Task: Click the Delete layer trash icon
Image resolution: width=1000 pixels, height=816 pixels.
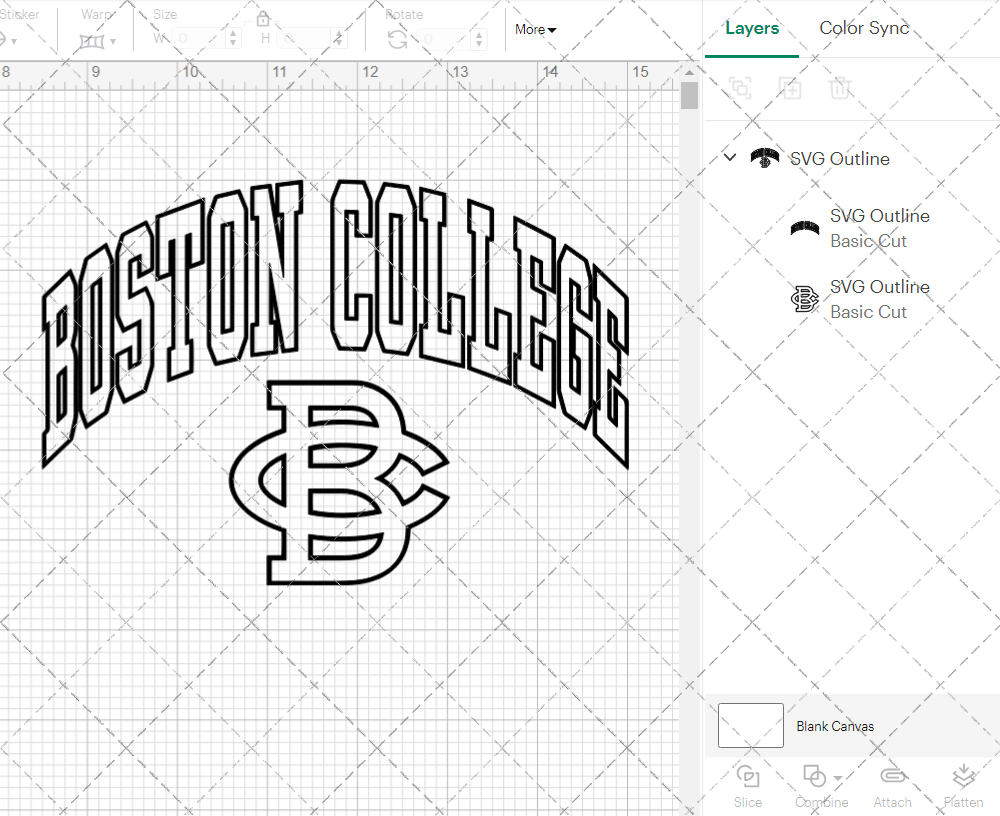Action: point(841,88)
